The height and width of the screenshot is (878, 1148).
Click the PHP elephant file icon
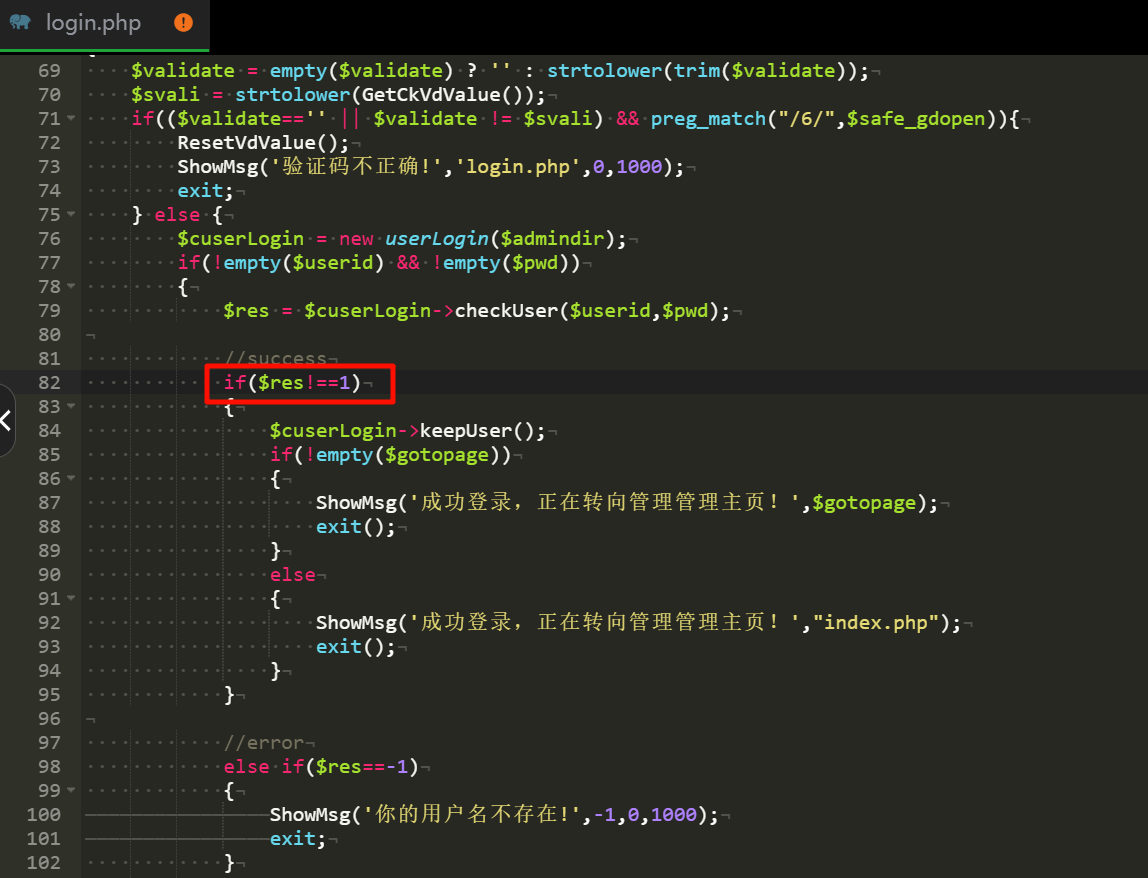(x=21, y=22)
